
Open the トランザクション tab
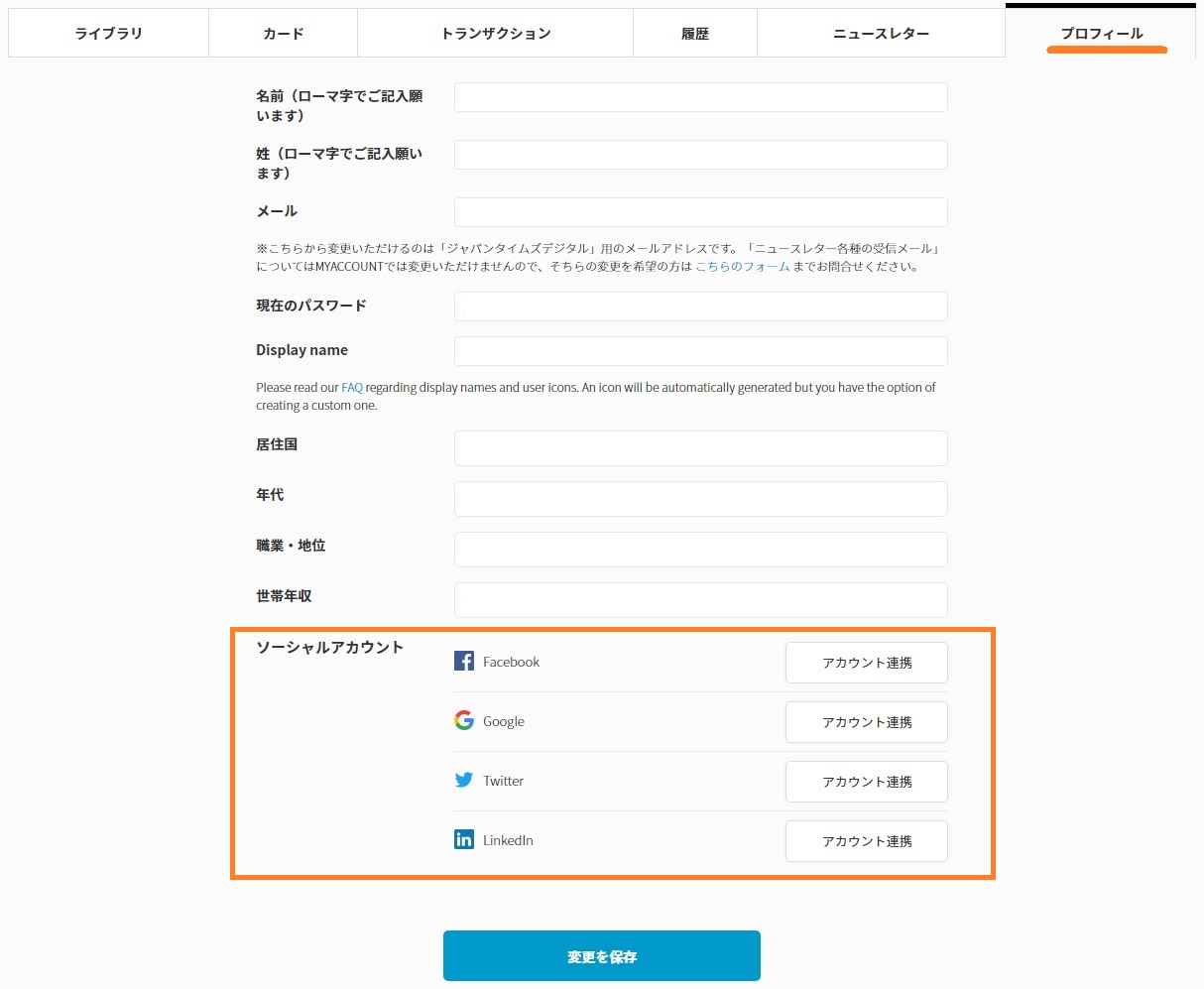pos(496,33)
